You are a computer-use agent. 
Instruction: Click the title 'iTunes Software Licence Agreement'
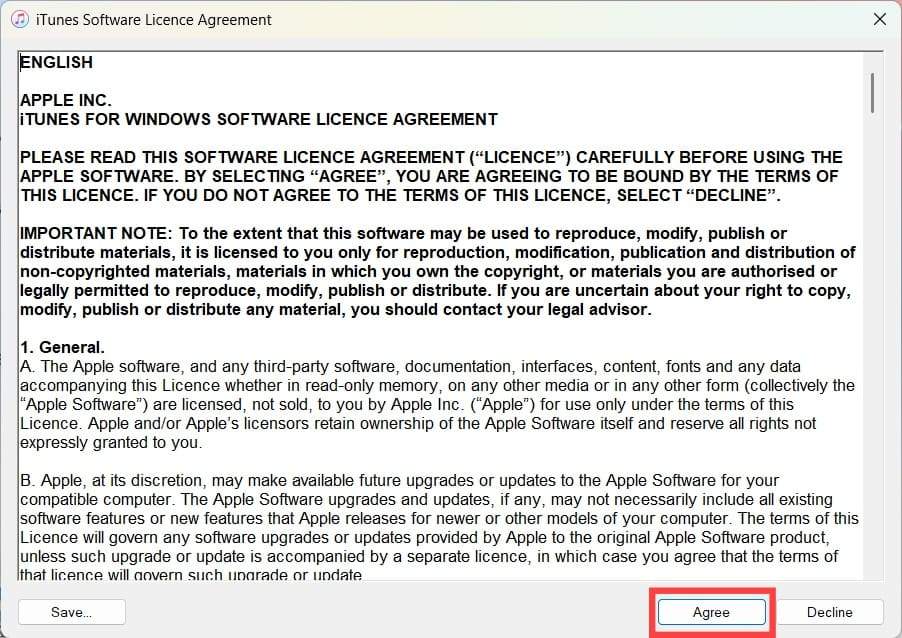tap(154, 20)
